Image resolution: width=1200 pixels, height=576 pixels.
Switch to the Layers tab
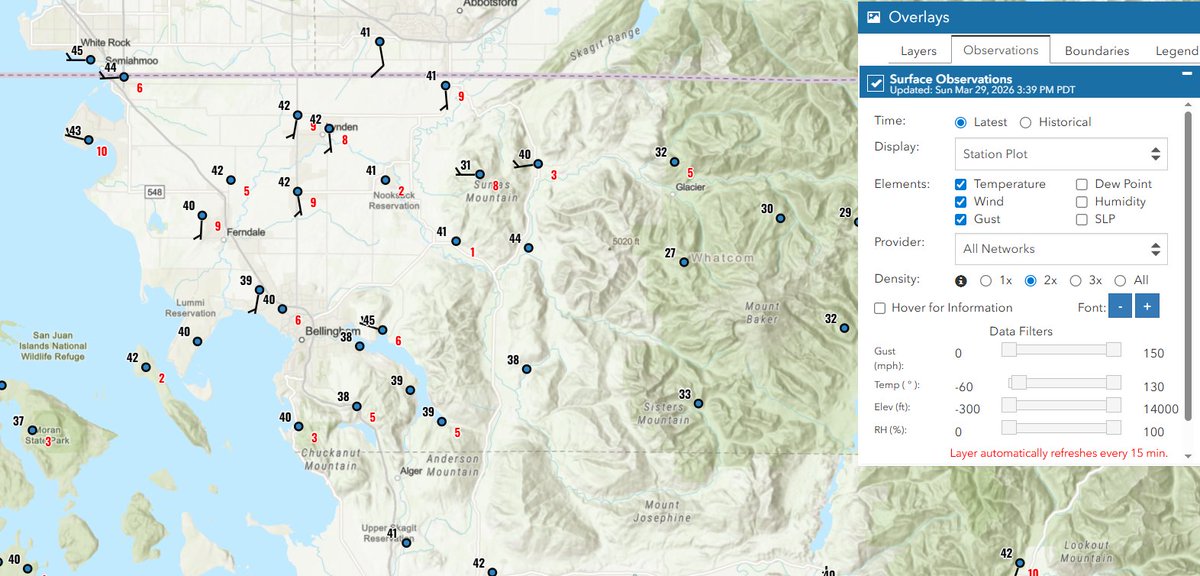(x=919, y=50)
